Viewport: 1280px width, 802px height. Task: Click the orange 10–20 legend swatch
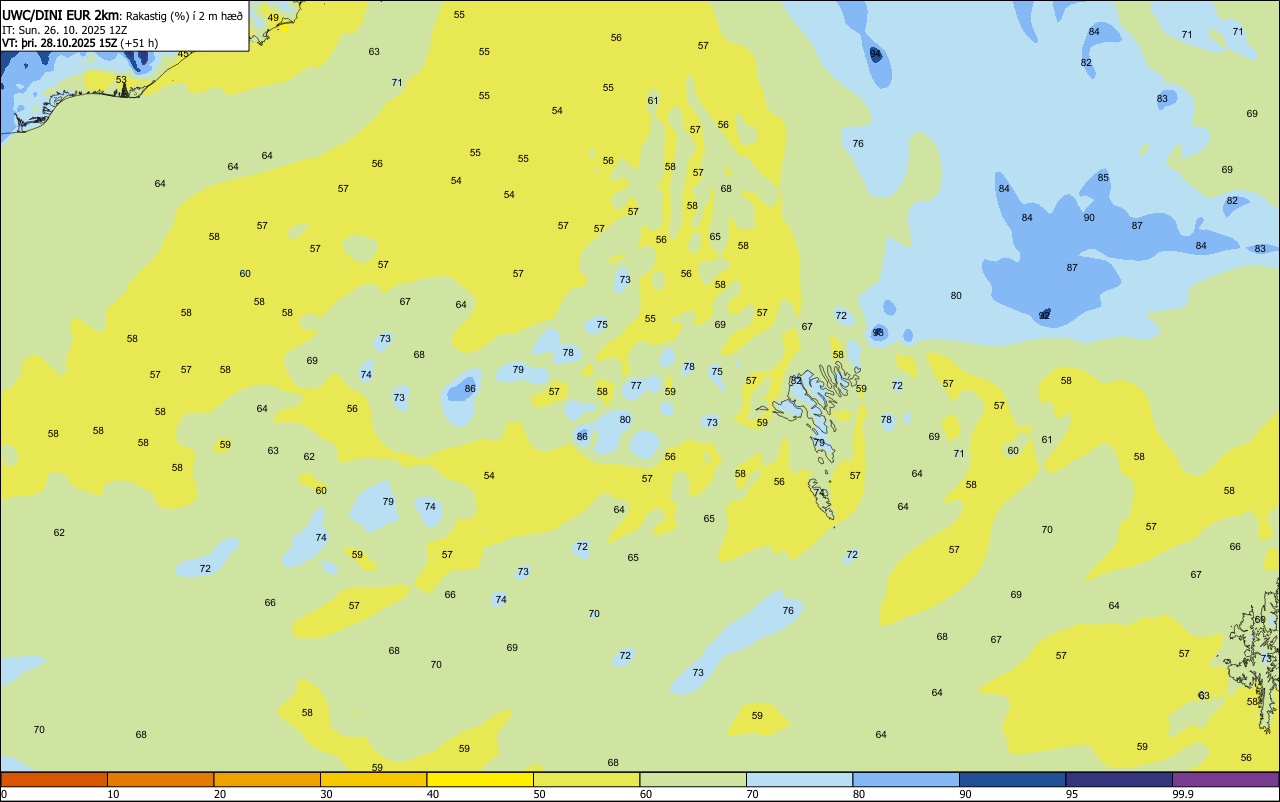pos(160,779)
